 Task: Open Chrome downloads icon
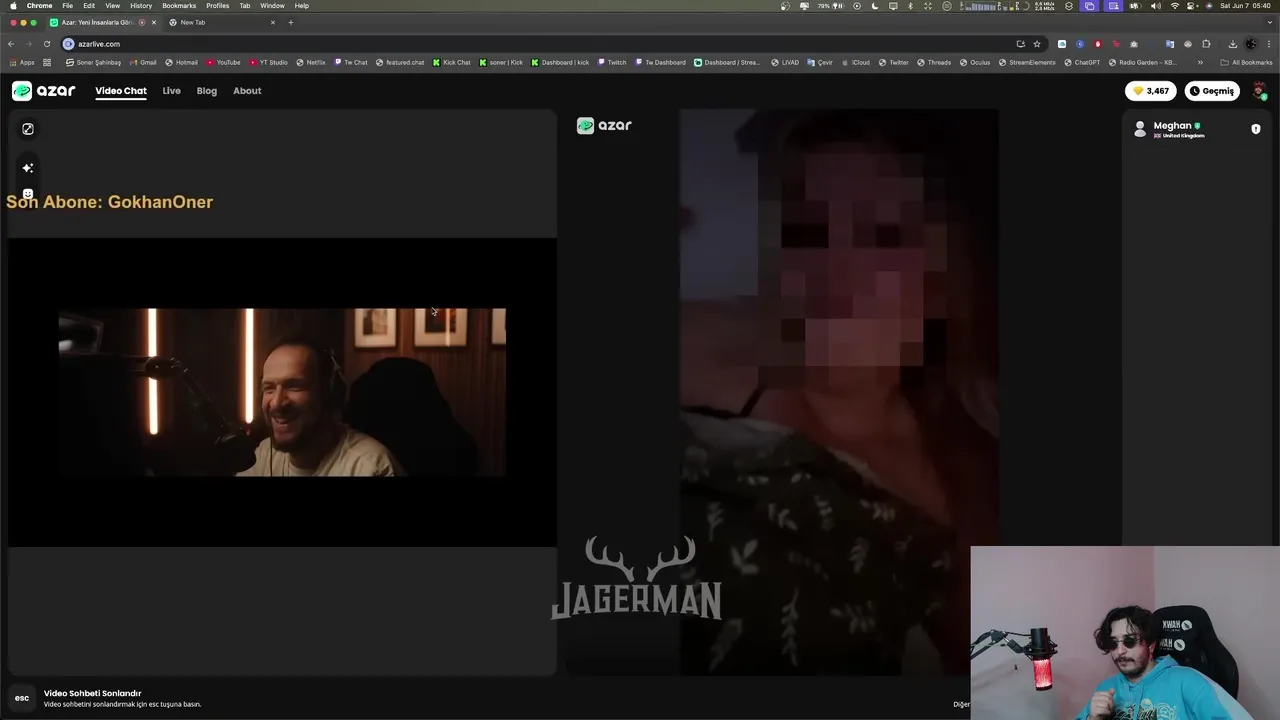click(1233, 44)
